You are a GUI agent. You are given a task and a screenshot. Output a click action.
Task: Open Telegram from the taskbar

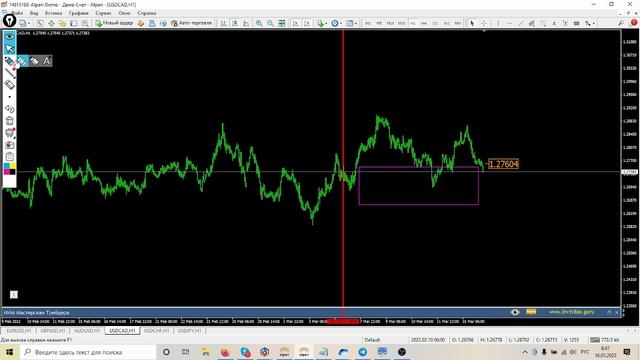(362, 352)
